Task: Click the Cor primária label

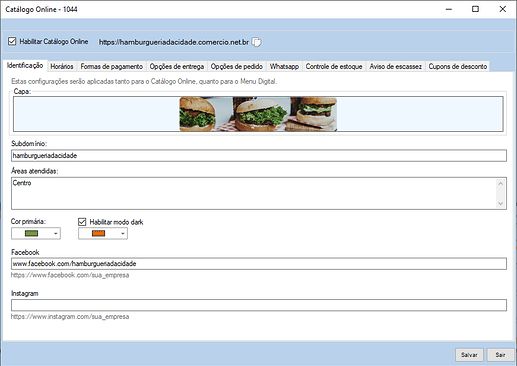Action: [x=28, y=221]
